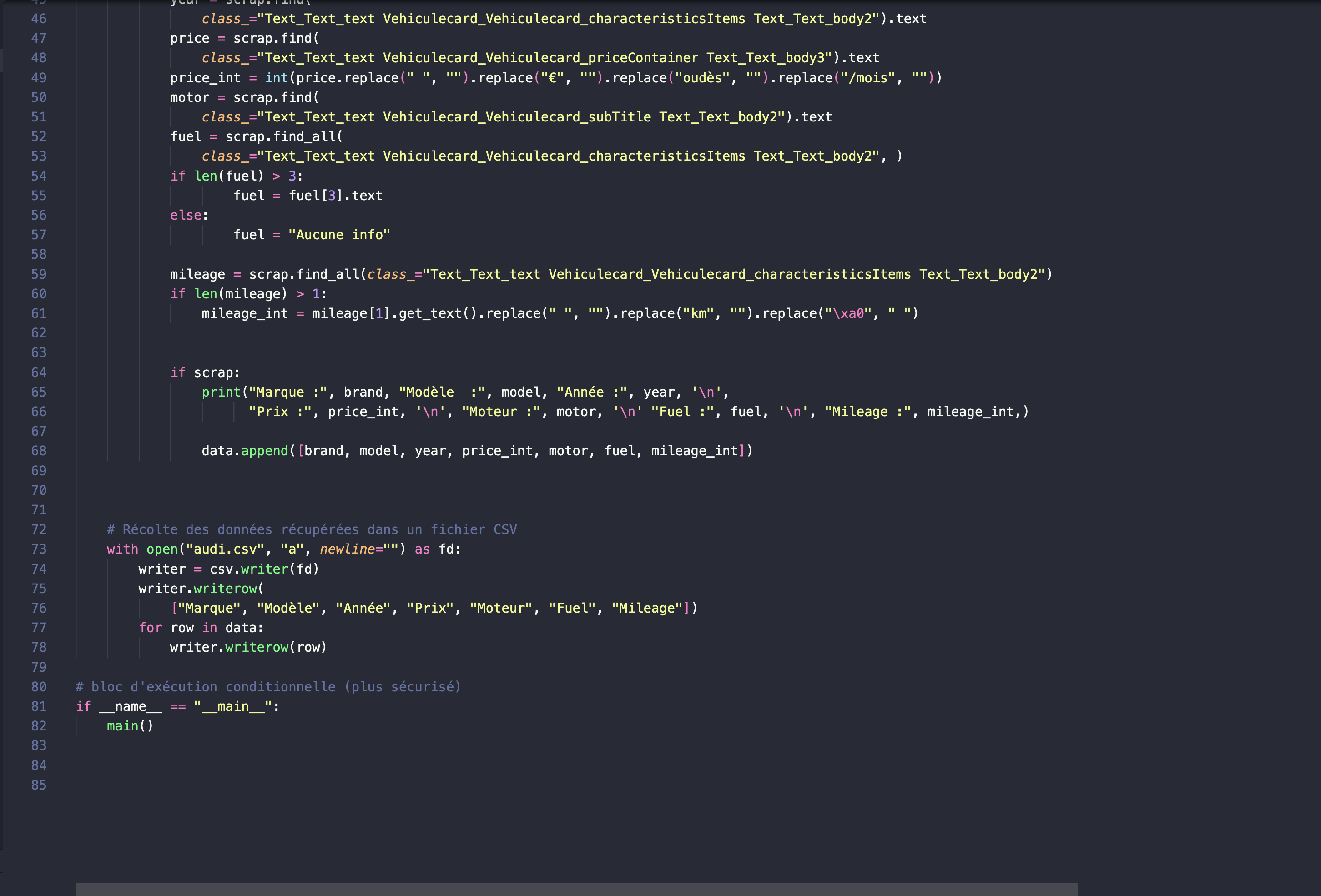Click the 'price_int' variable on line 49
Screen dimensions: 1321x896
[205, 78]
